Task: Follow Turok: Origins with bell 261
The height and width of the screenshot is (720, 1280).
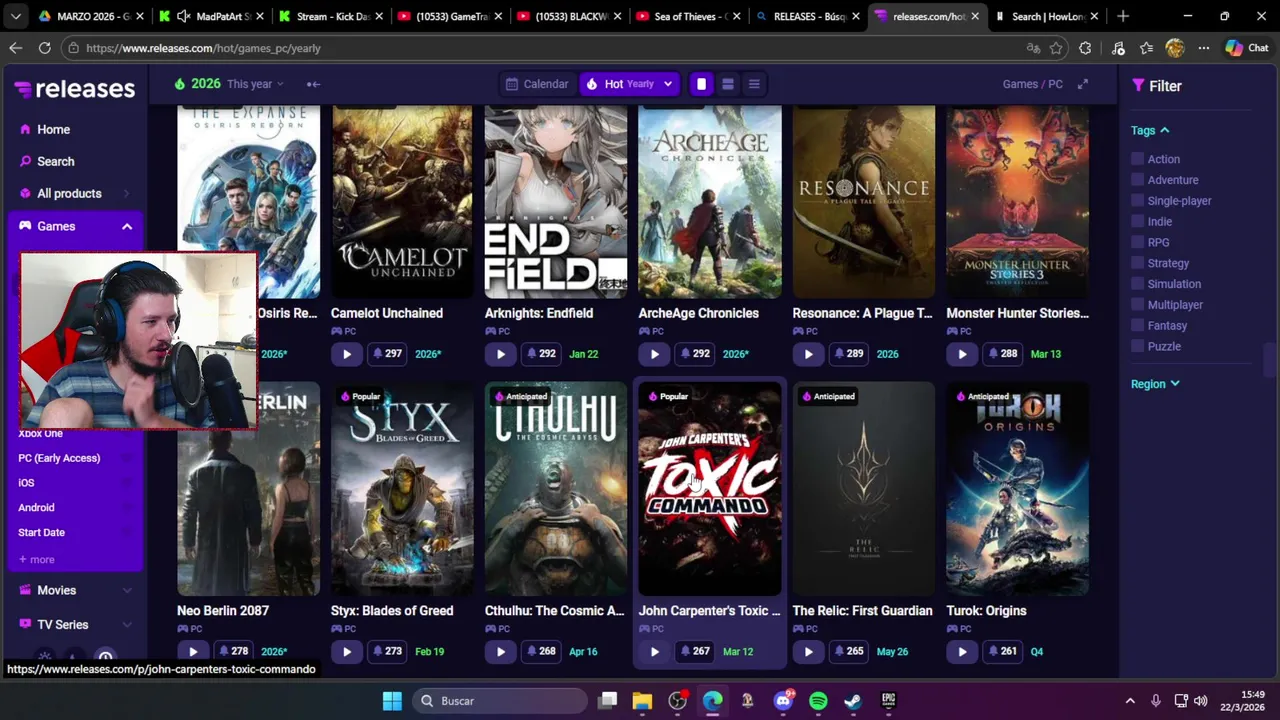Action: (x=1002, y=652)
